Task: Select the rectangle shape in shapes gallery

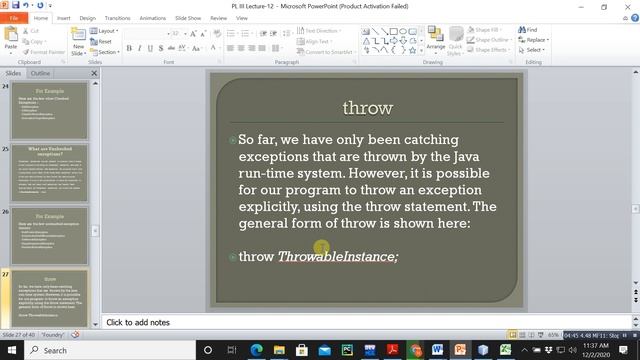Action: point(393,31)
